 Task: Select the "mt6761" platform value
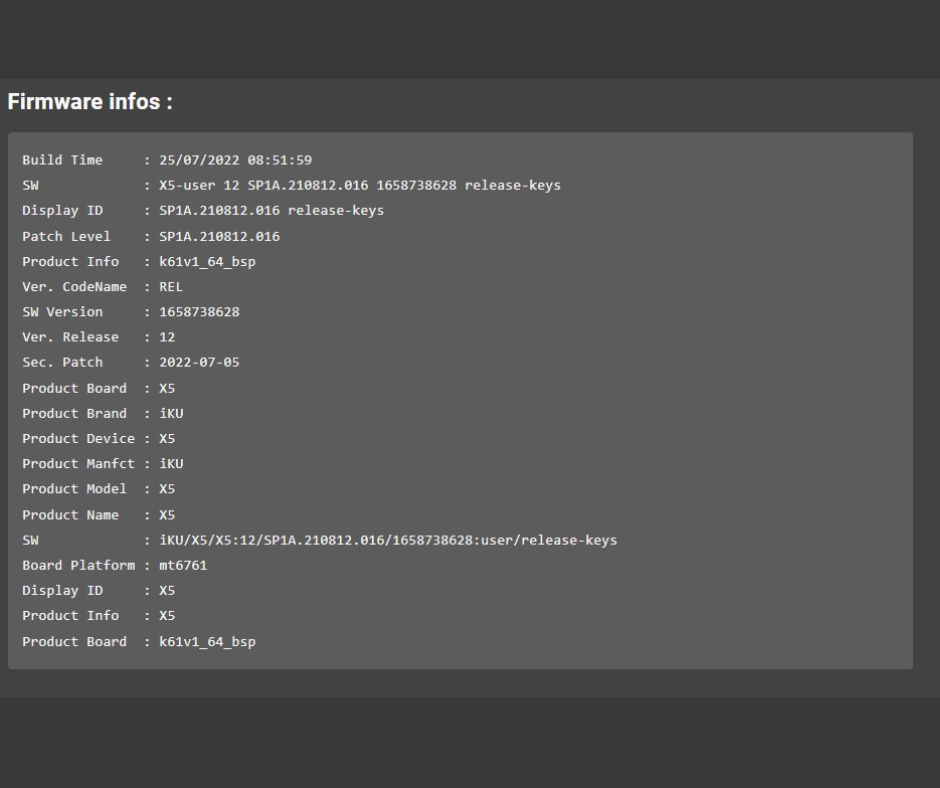[x=183, y=565]
